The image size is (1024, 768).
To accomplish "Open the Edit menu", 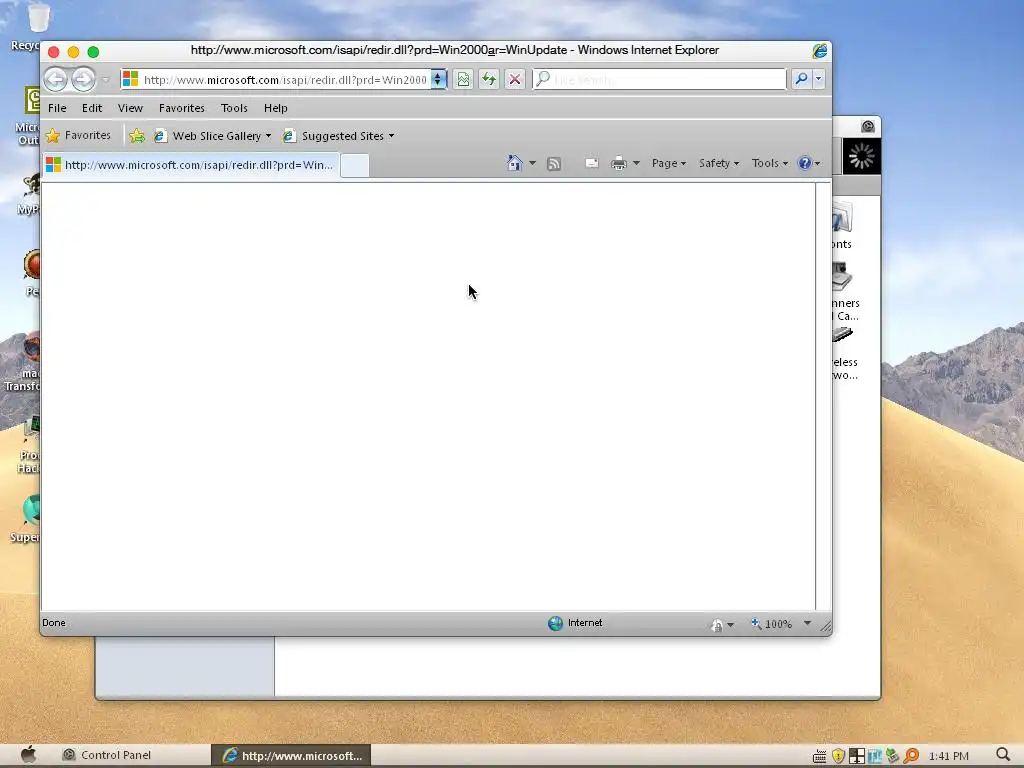I will pyautogui.click(x=92, y=108).
